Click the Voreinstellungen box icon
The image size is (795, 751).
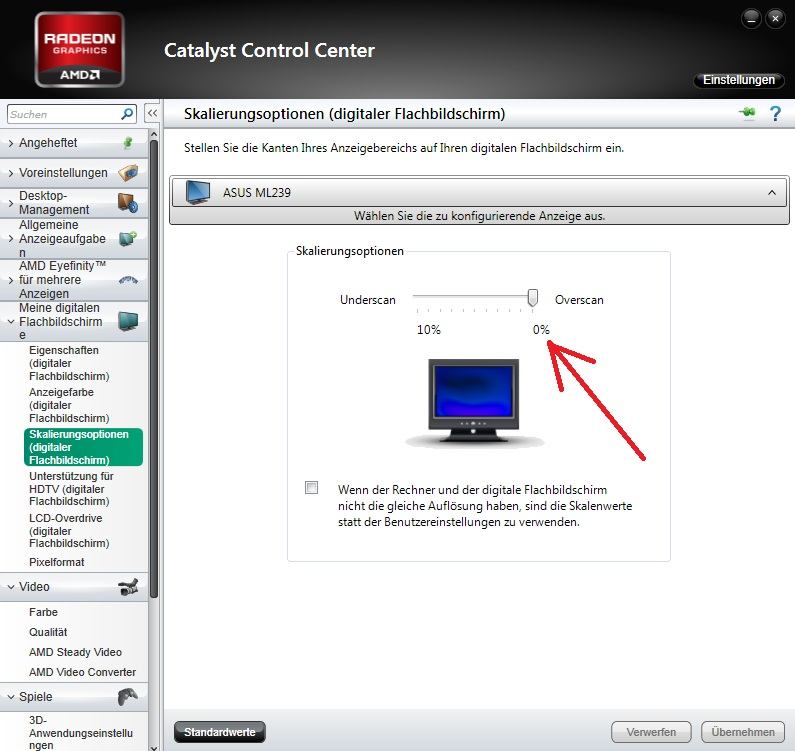click(x=128, y=173)
